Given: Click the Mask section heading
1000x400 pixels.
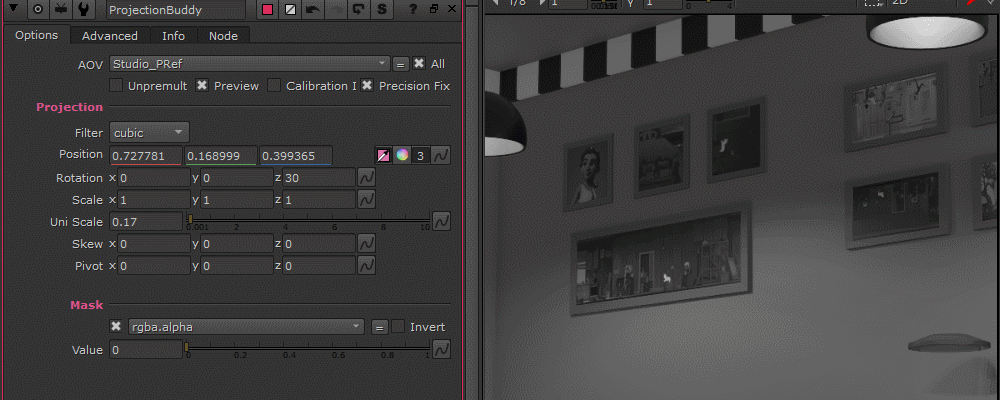Looking at the screenshot, I should point(86,305).
